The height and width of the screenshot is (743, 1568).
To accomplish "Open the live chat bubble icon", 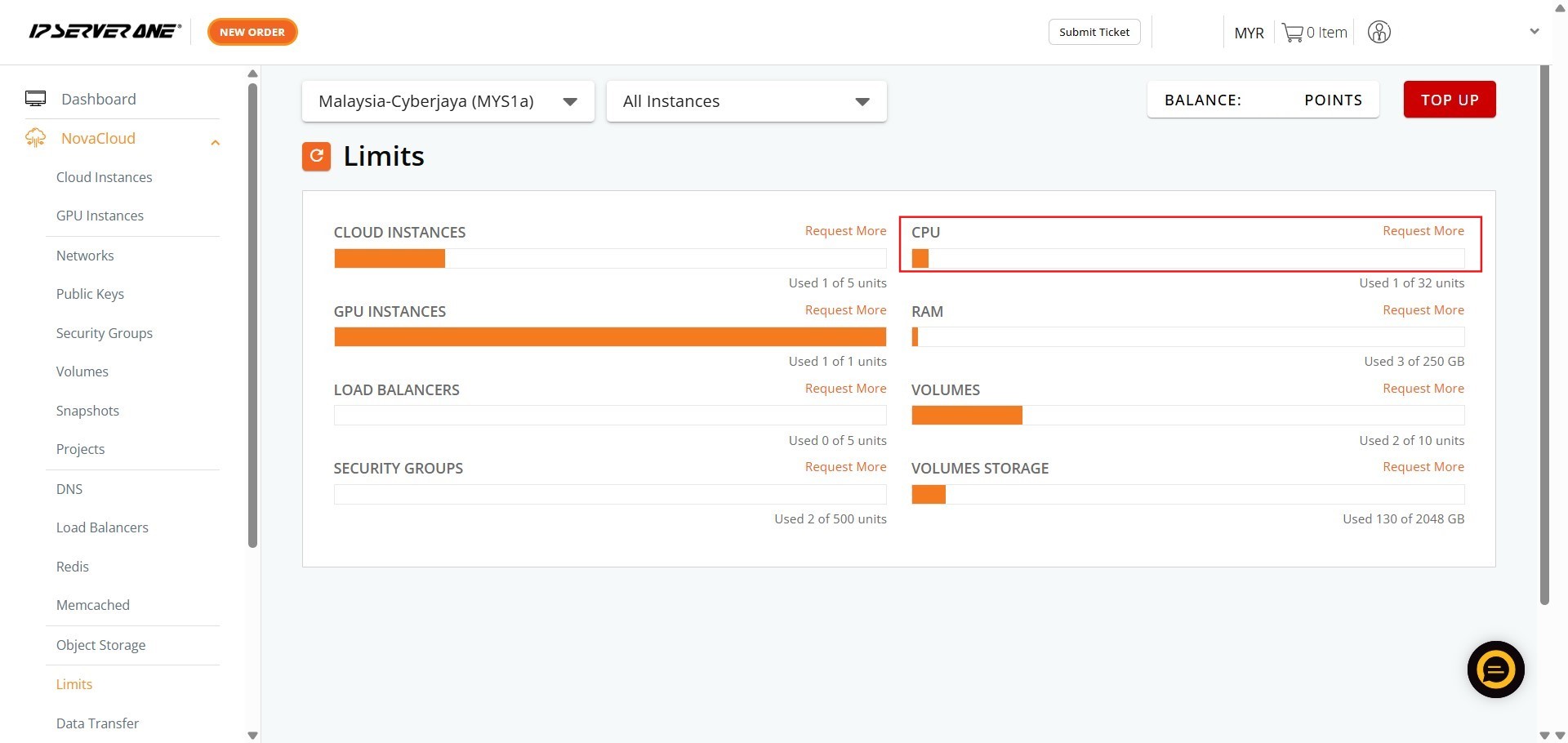I will (x=1495, y=670).
